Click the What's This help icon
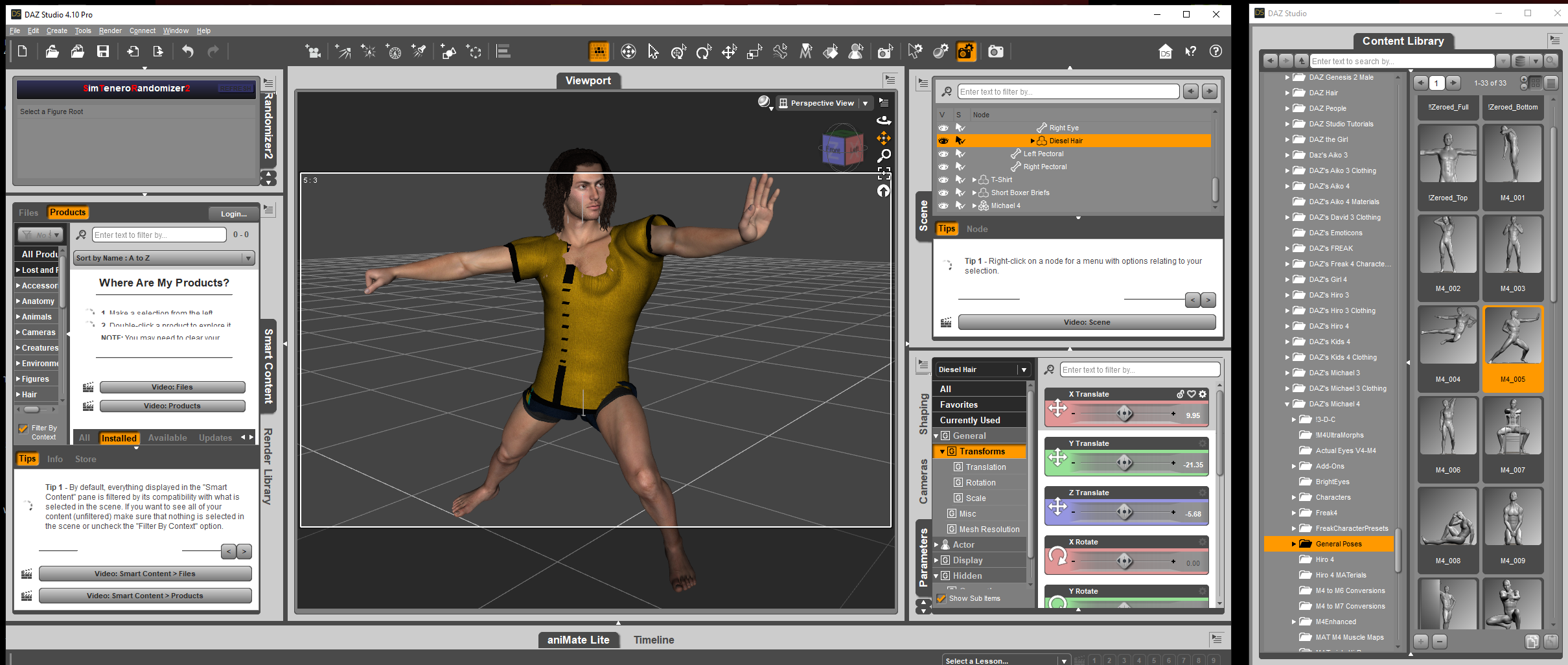Viewport: 1568px width, 665px height. pos(1190,52)
